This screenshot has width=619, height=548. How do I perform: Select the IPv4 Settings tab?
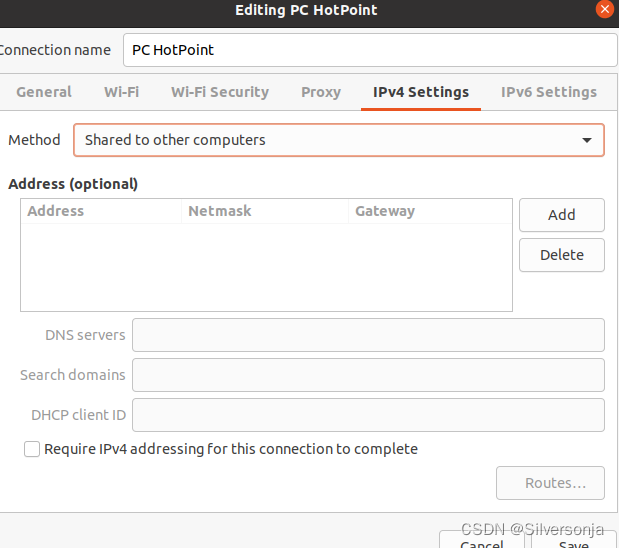pos(421,92)
